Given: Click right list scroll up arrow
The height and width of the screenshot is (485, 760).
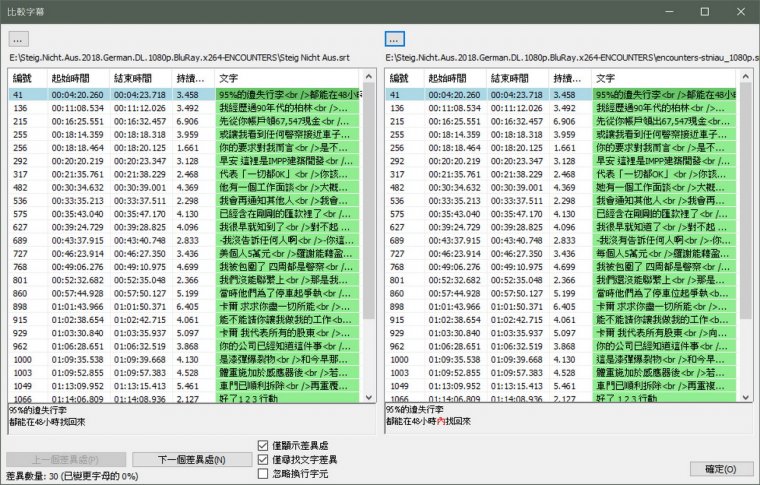Looking at the screenshot, I should (745, 77).
